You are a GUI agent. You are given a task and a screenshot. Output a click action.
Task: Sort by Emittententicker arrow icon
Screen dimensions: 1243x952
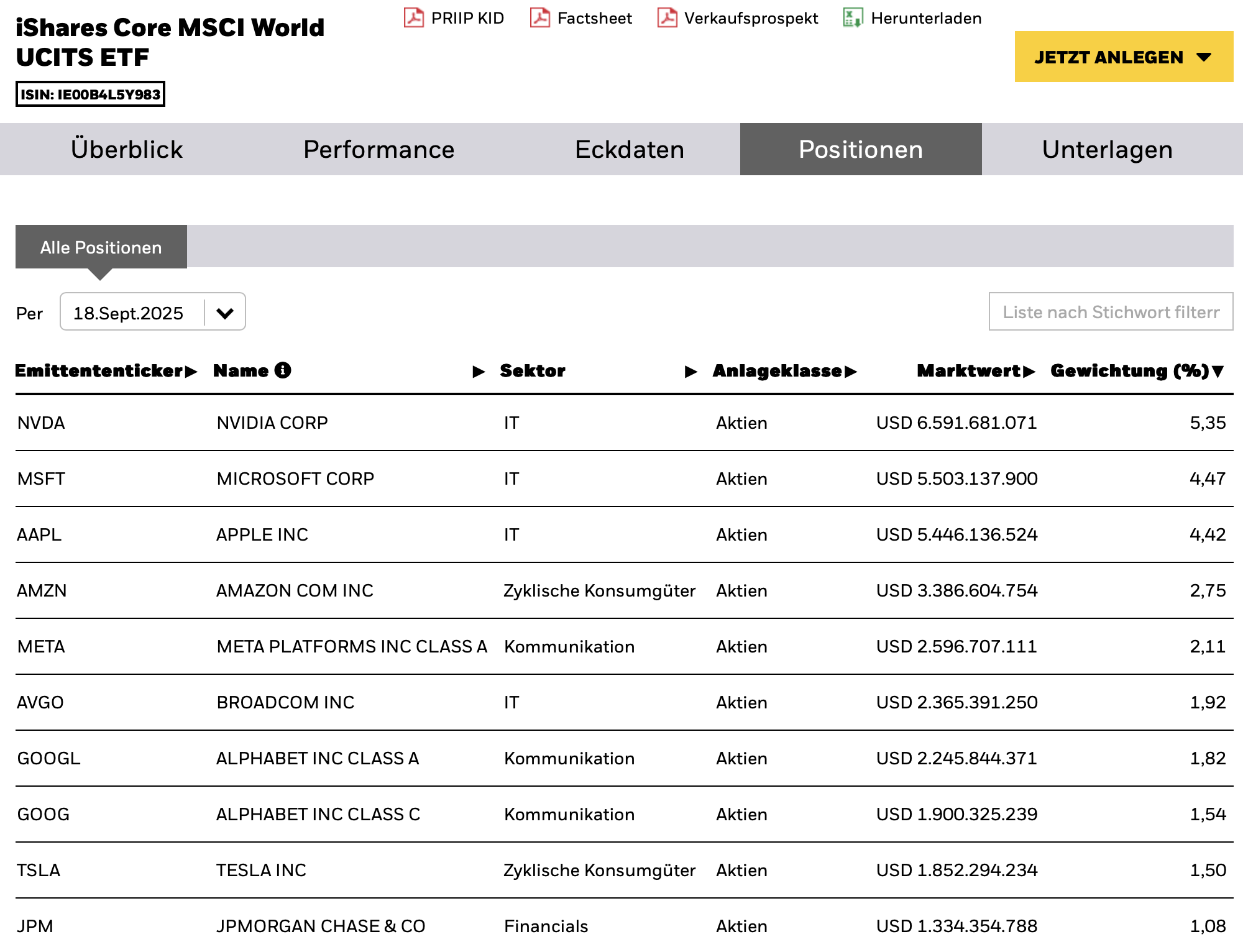coord(191,372)
